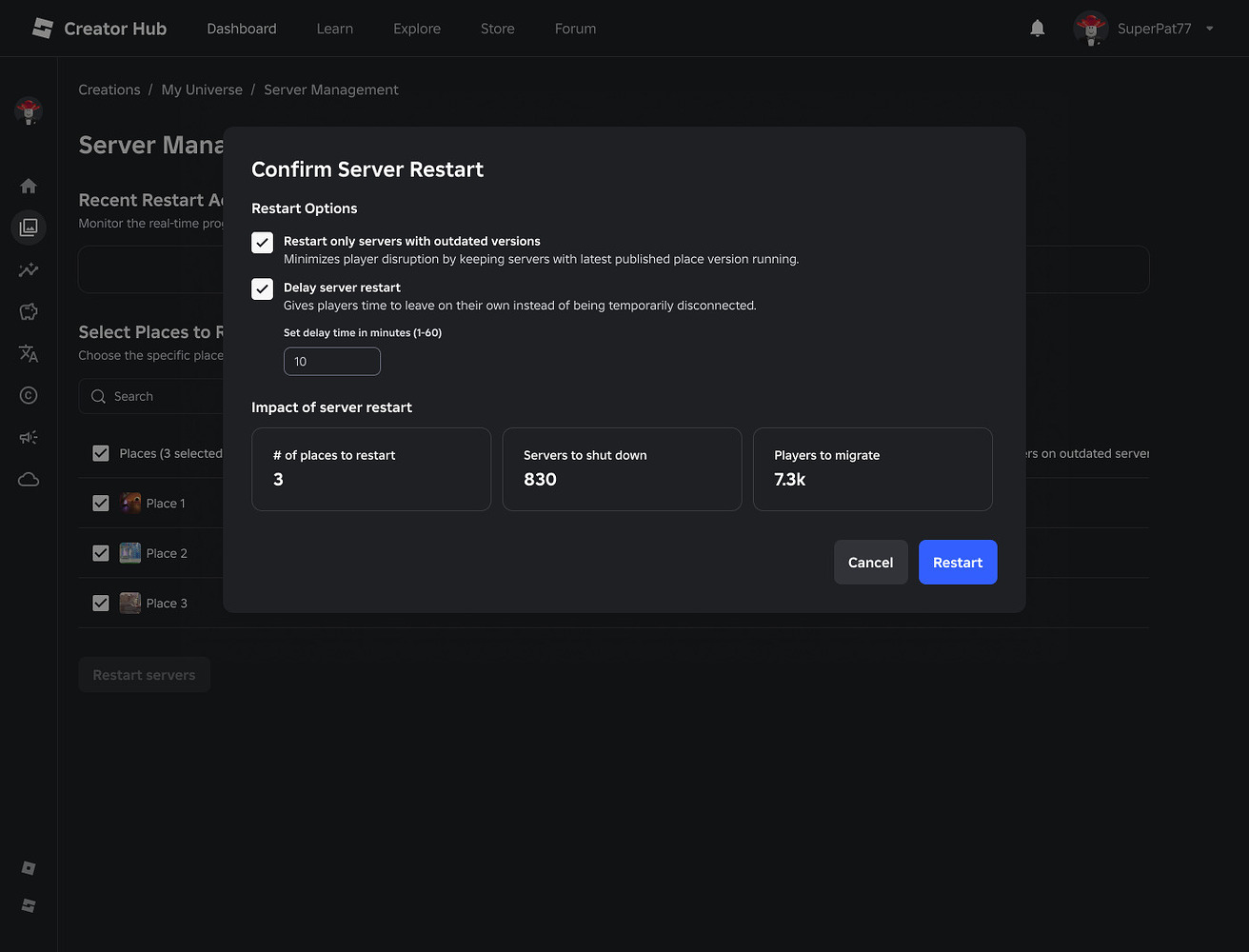Click the Creator Hub logo
Image resolution: width=1249 pixels, height=952 pixels.
coord(99,28)
